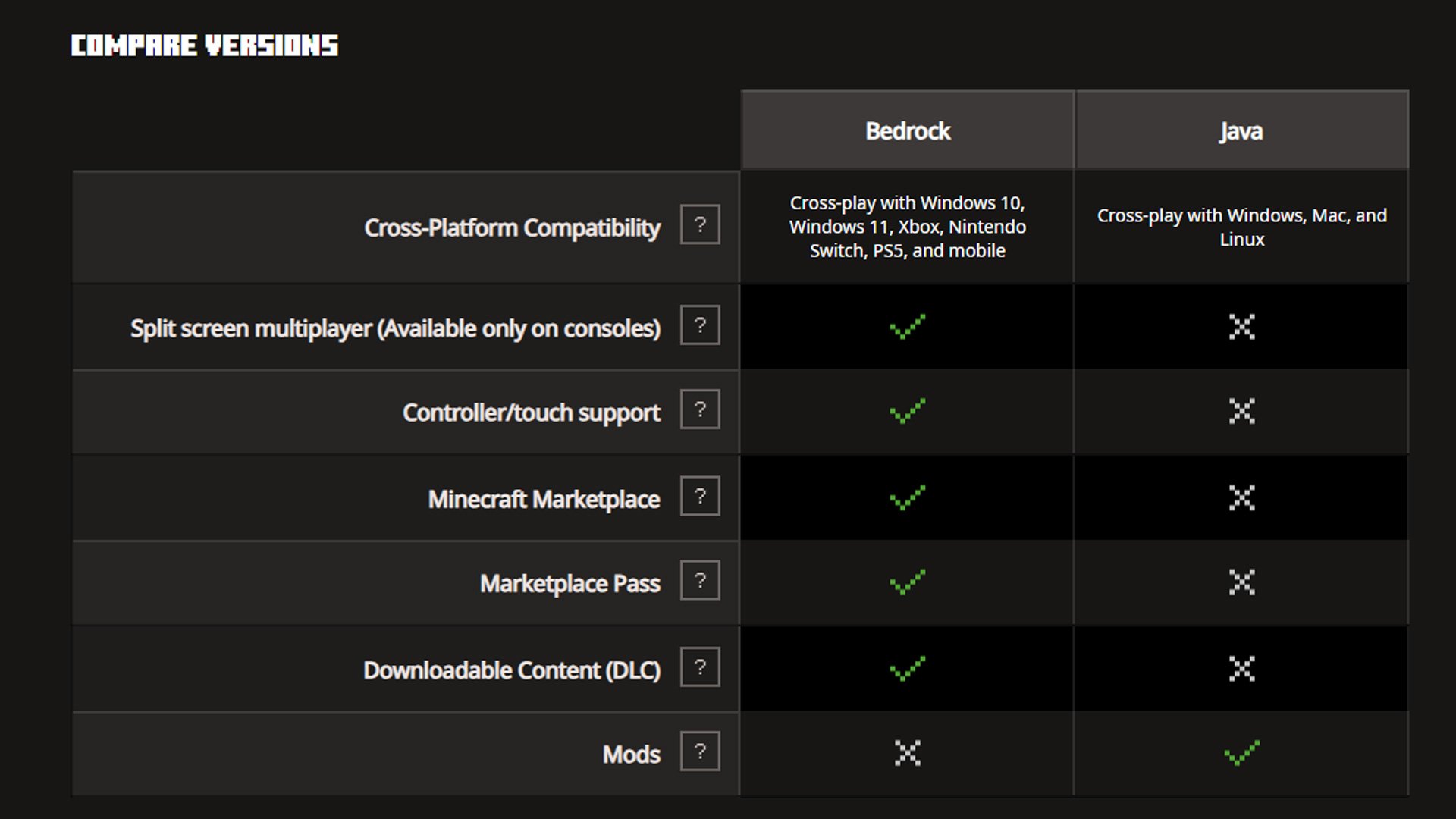Click Java cross for Split screen multiplayer
Screen dimensions: 1456x819
click(1241, 327)
